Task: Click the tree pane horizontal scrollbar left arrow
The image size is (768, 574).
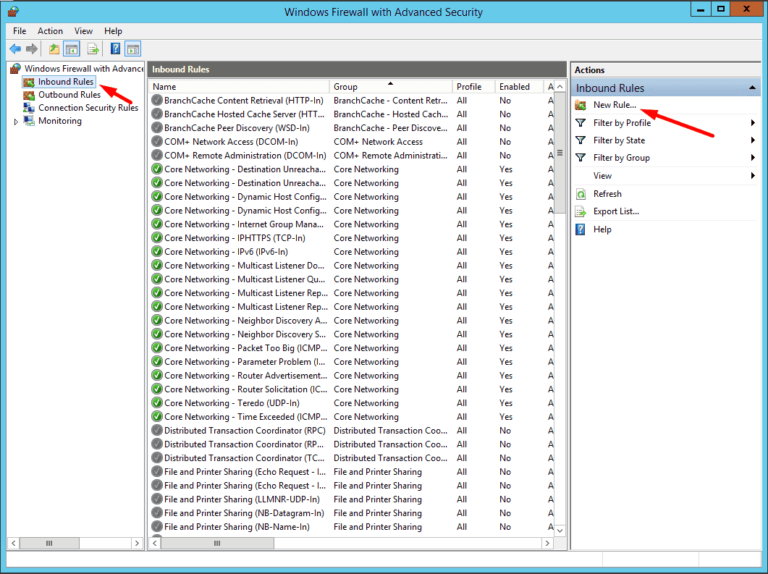Action: (13, 543)
